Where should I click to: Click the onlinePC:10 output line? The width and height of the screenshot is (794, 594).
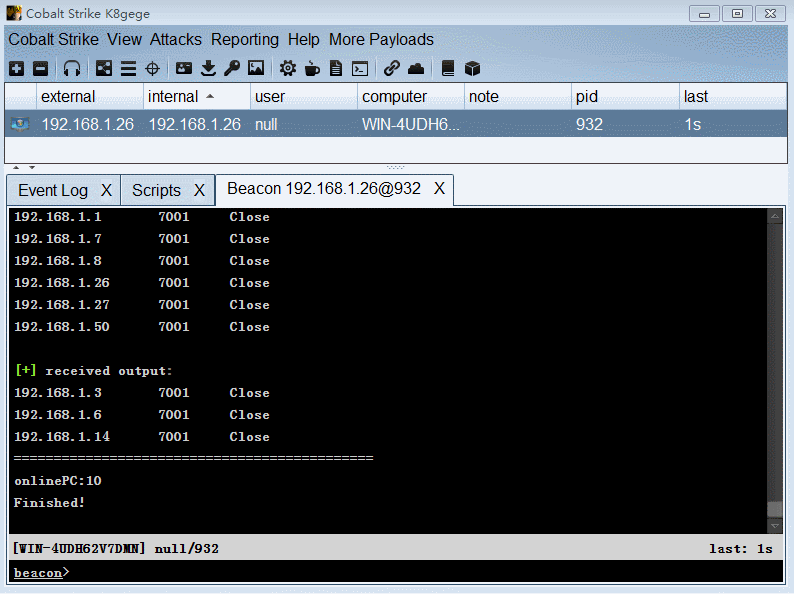pyautogui.click(x=58, y=481)
